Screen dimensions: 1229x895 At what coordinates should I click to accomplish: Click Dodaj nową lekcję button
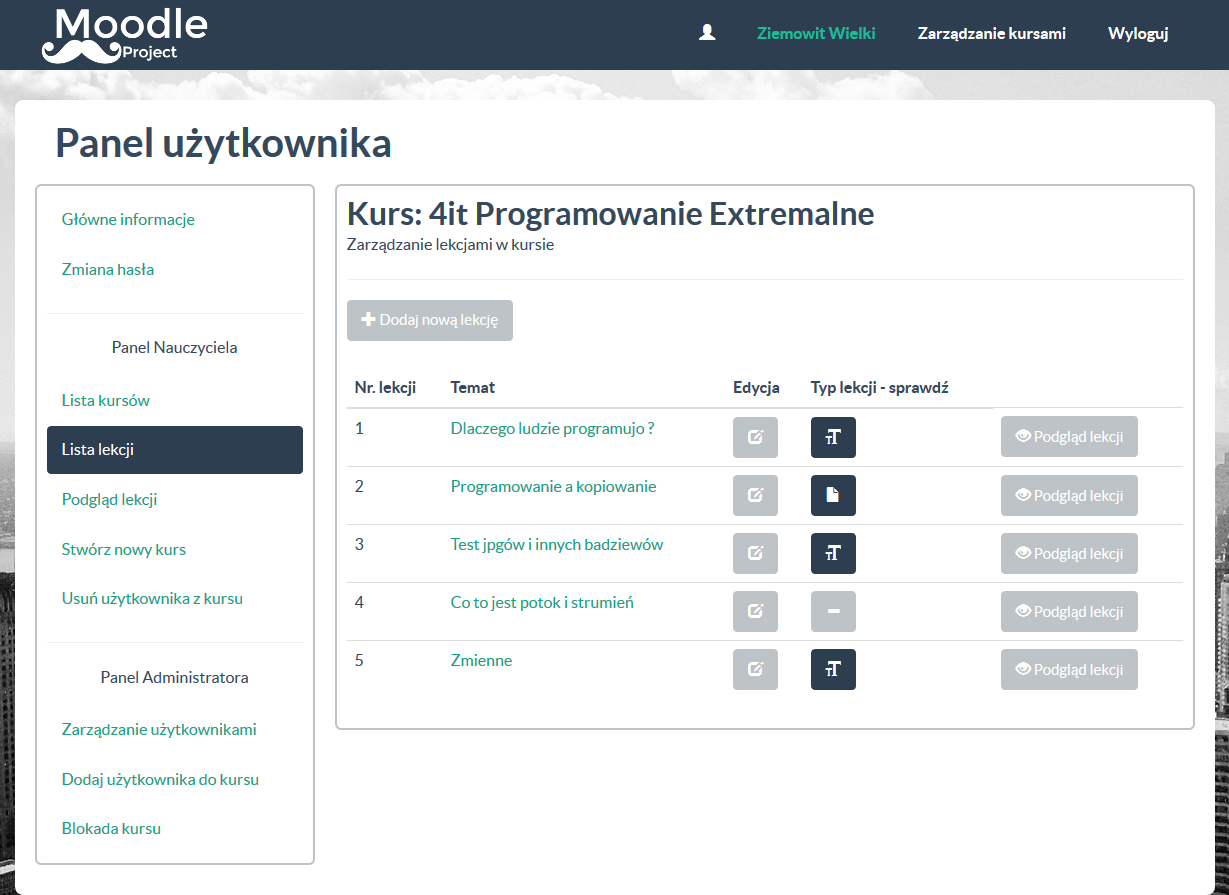tap(430, 320)
